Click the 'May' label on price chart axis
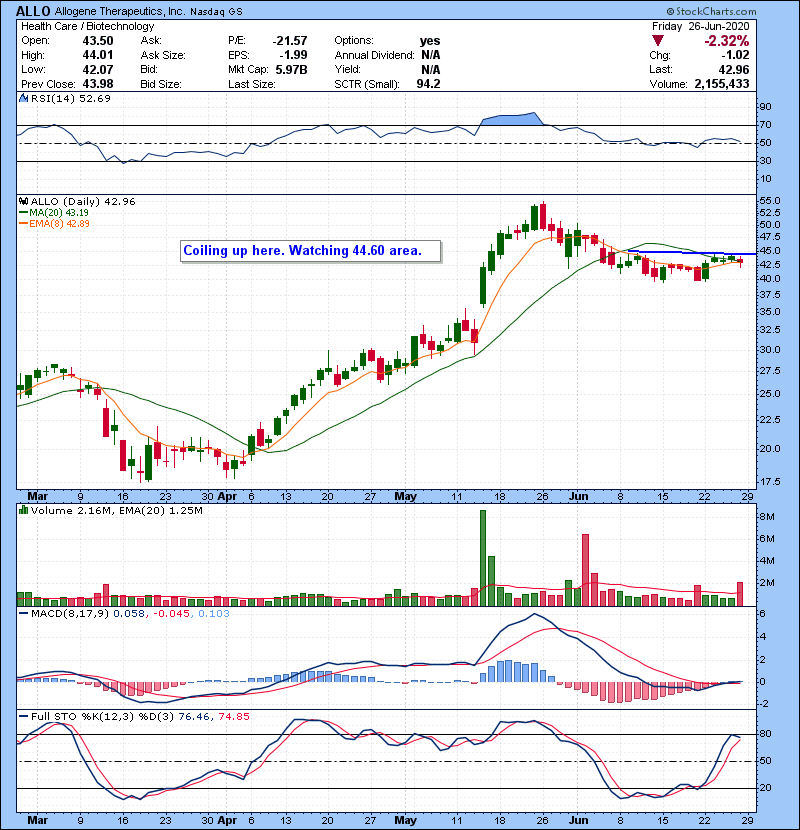 [406, 497]
